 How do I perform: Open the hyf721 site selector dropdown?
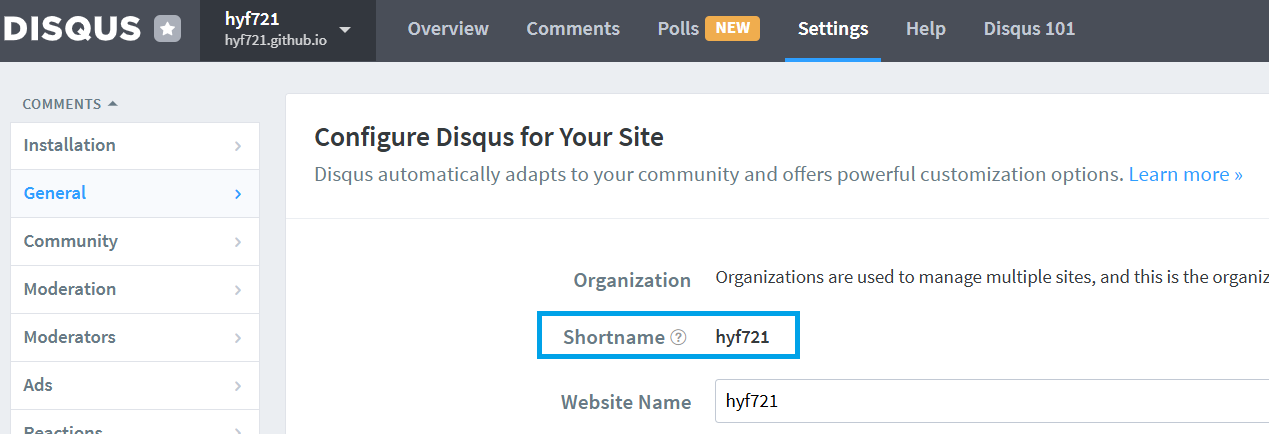[288, 30]
